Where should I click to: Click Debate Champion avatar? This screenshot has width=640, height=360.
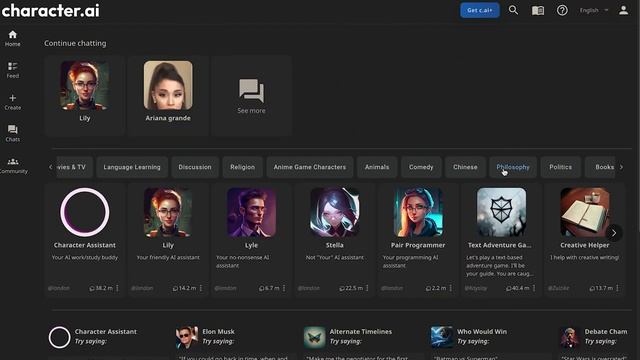[x=569, y=337]
